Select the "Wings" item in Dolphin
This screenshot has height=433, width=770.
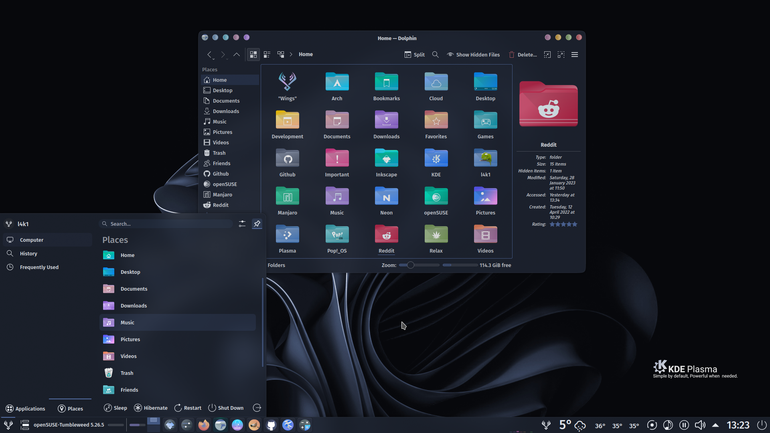click(x=287, y=86)
